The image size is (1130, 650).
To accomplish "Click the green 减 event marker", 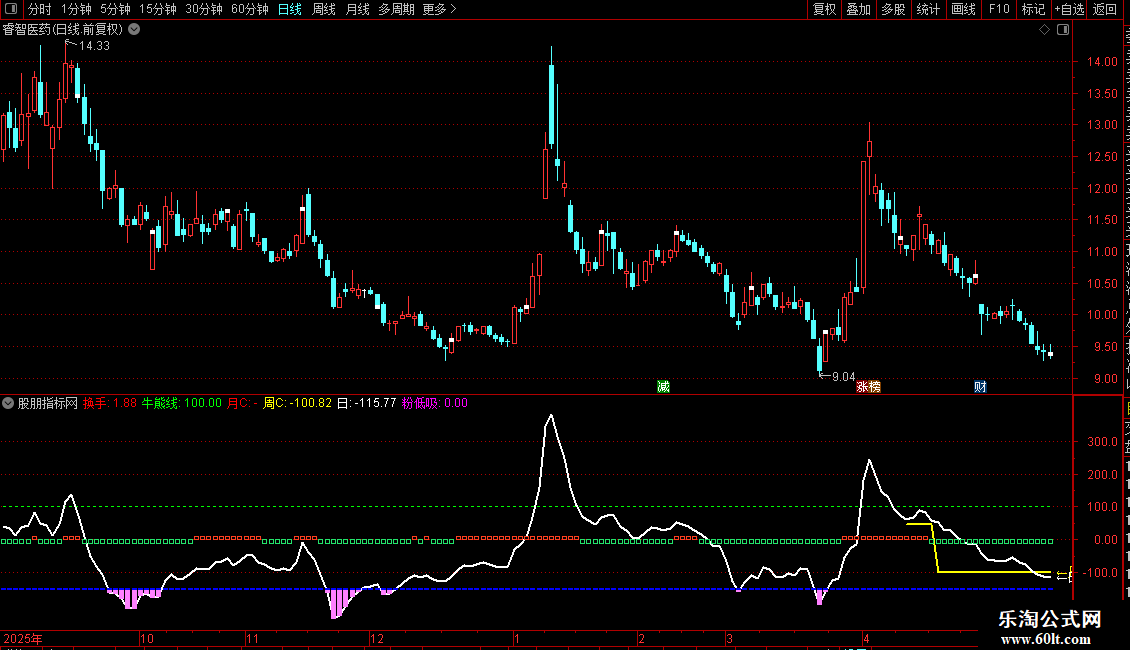I will (663, 387).
